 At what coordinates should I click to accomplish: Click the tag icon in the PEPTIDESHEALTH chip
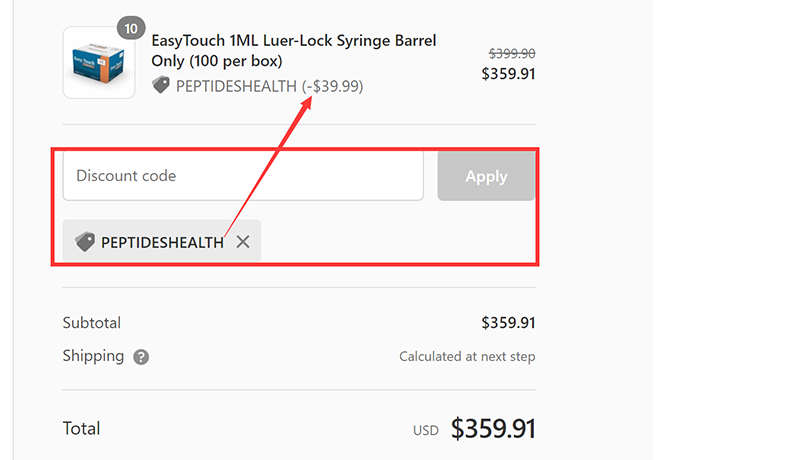[x=85, y=241]
